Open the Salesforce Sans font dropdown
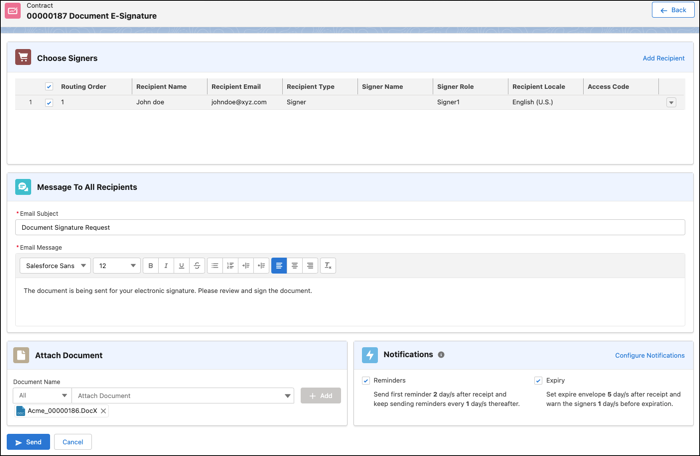The image size is (700, 456). (55, 266)
